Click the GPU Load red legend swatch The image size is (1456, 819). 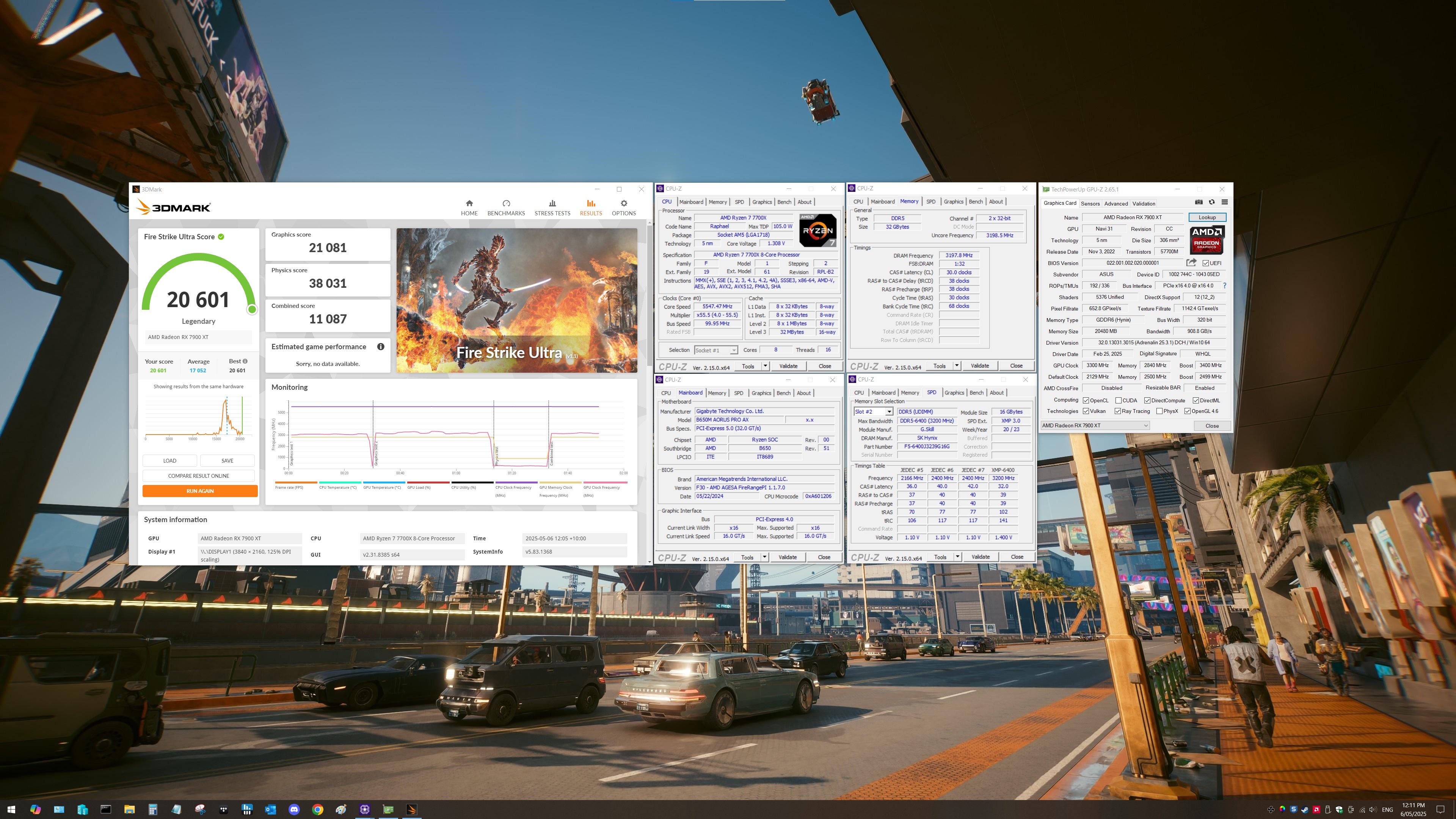[428, 483]
